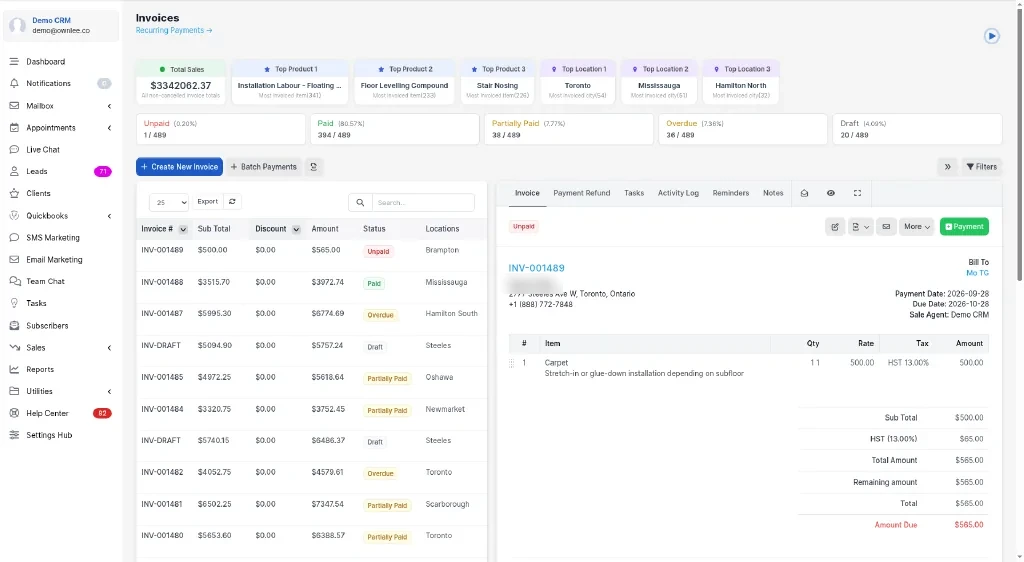This screenshot has height=562, width=1024.
Task: Toggle the eye preview icon
Action: click(x=830, y=193)
